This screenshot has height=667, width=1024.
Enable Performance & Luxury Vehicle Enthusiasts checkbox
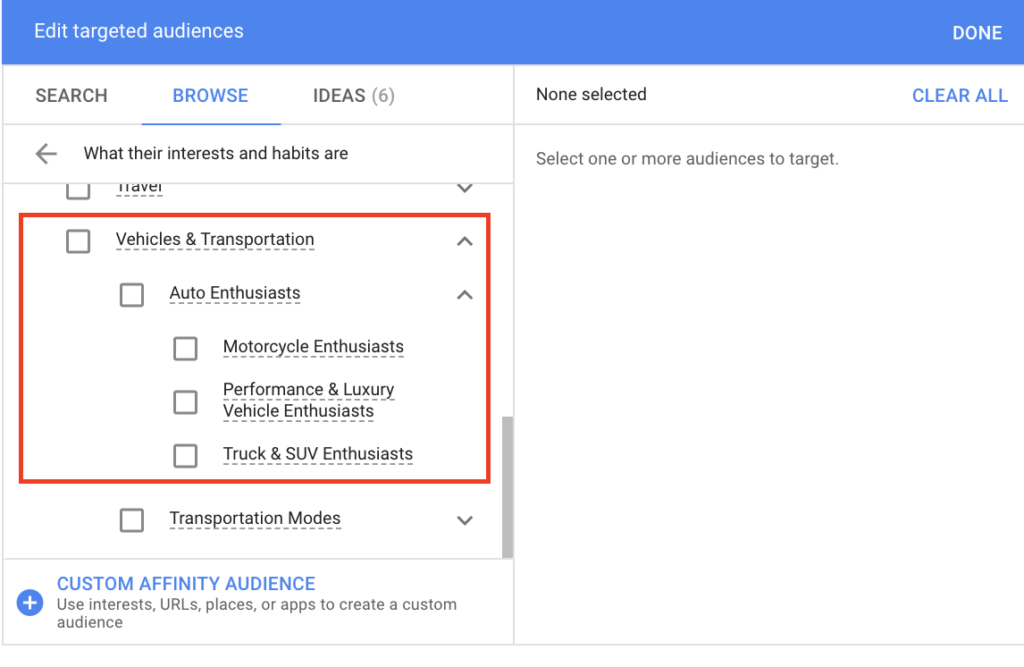185,402
